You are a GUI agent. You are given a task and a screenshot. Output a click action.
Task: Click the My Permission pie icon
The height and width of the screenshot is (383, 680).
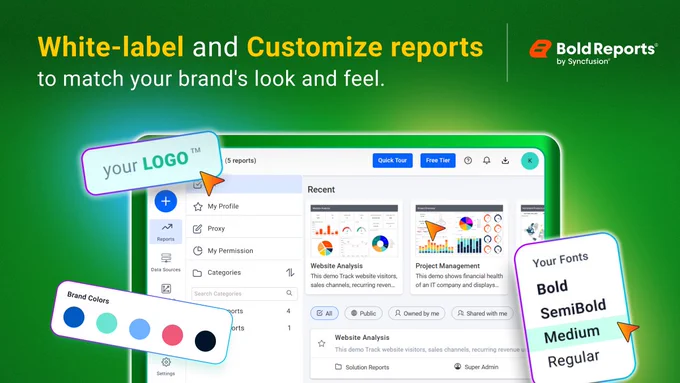pyautogui.click(x=197, y=251)
